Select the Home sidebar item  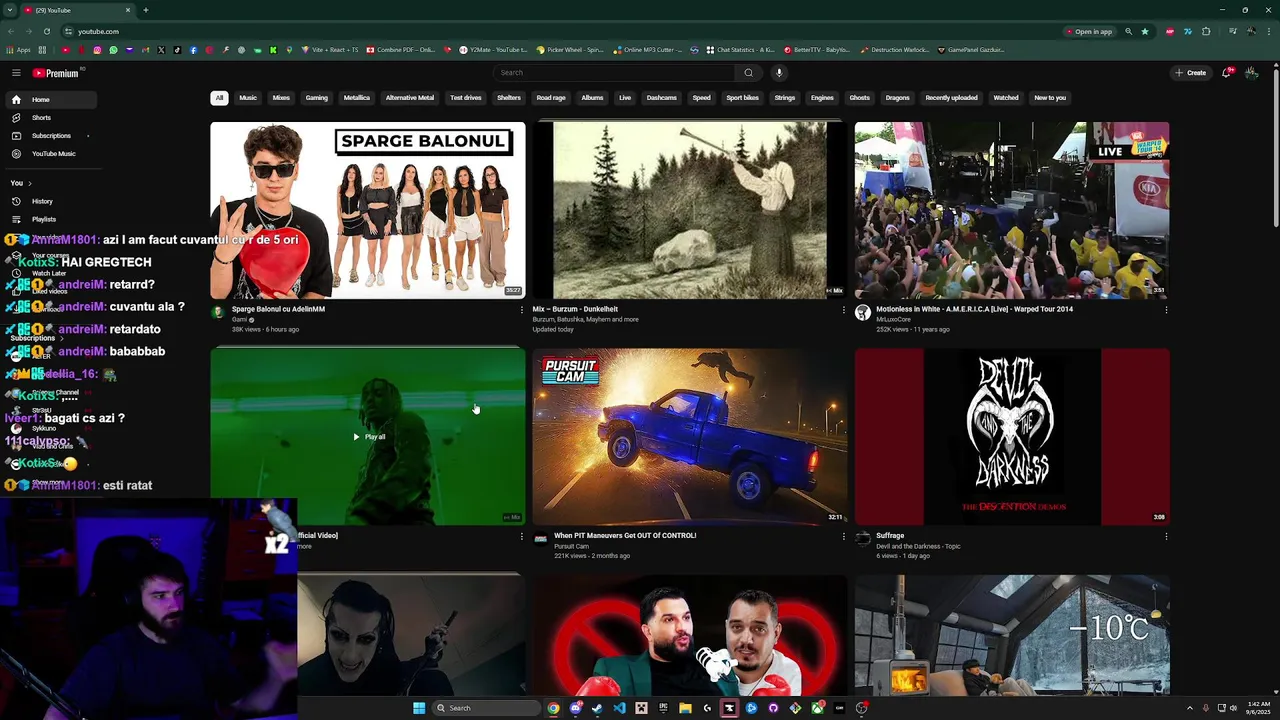point(50,99)
